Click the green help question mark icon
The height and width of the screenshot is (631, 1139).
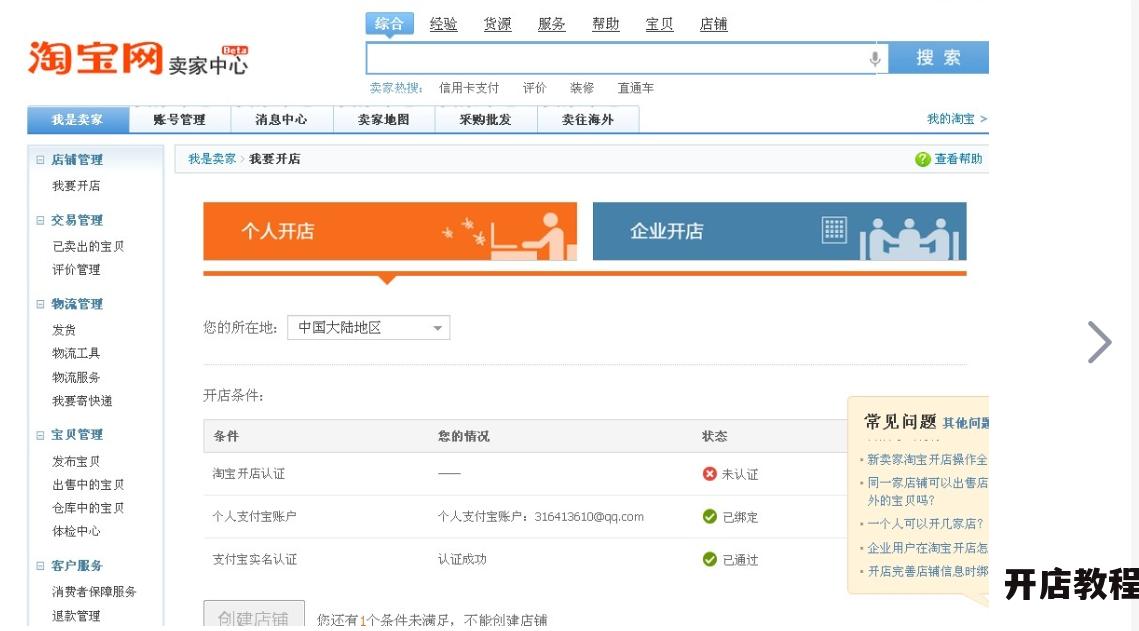pyautogui.click(x=923, y=159)
